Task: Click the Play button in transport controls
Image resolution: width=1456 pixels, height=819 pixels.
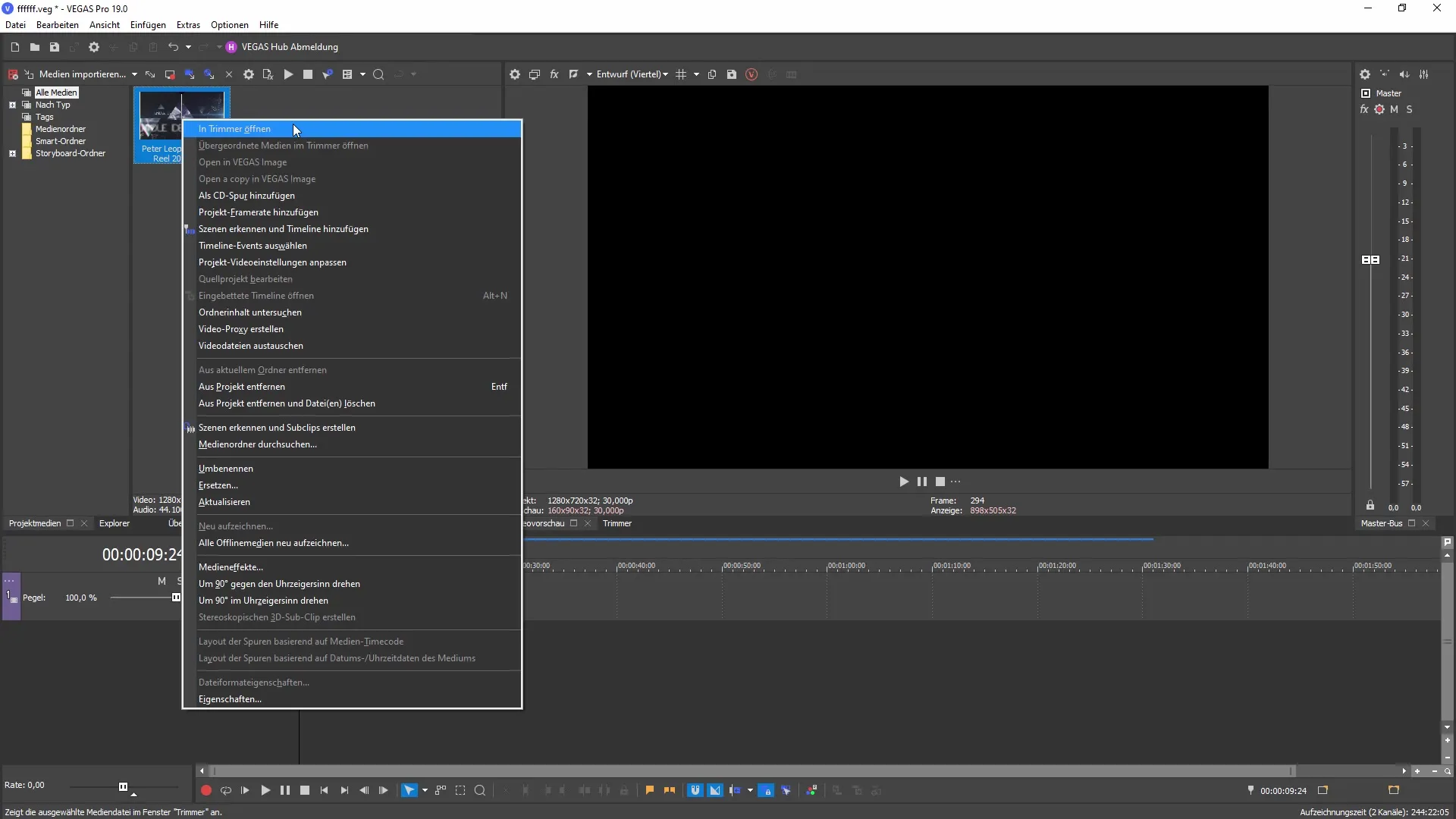Action: coord(265,790)
